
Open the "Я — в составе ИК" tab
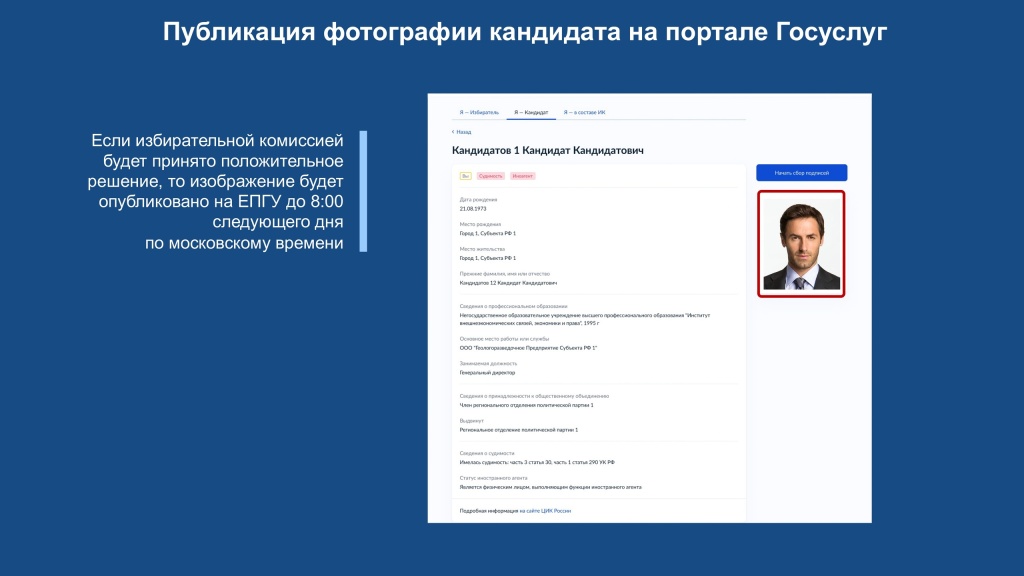[584, 112]
